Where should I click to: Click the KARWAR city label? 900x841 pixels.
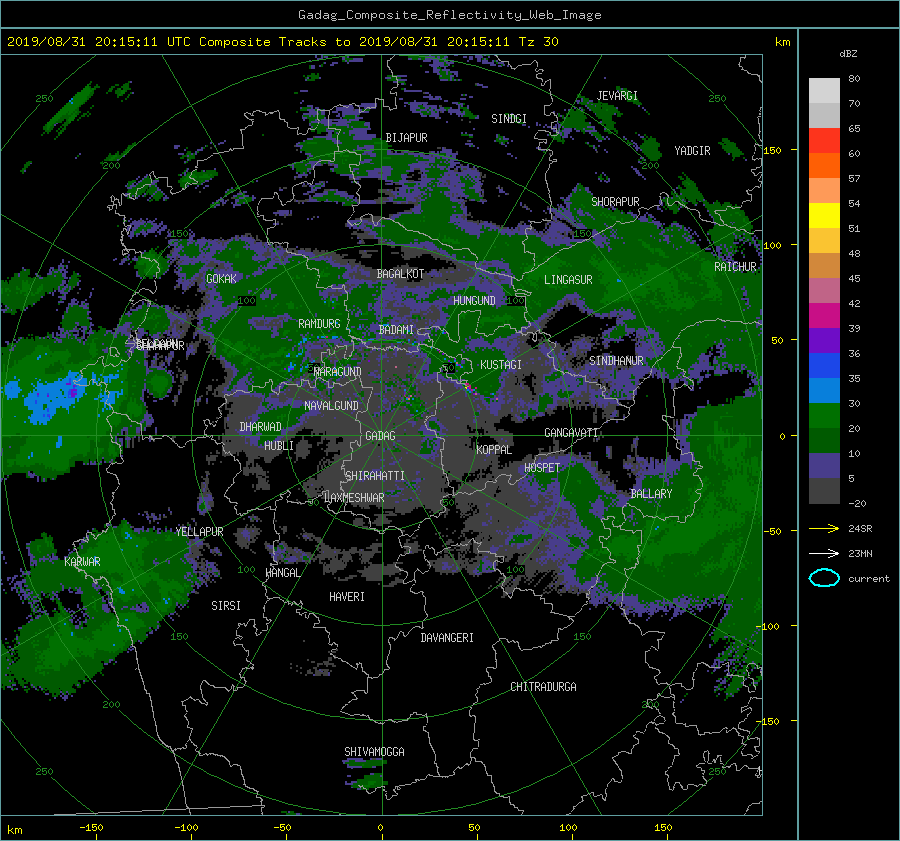[x=82, y=561]
